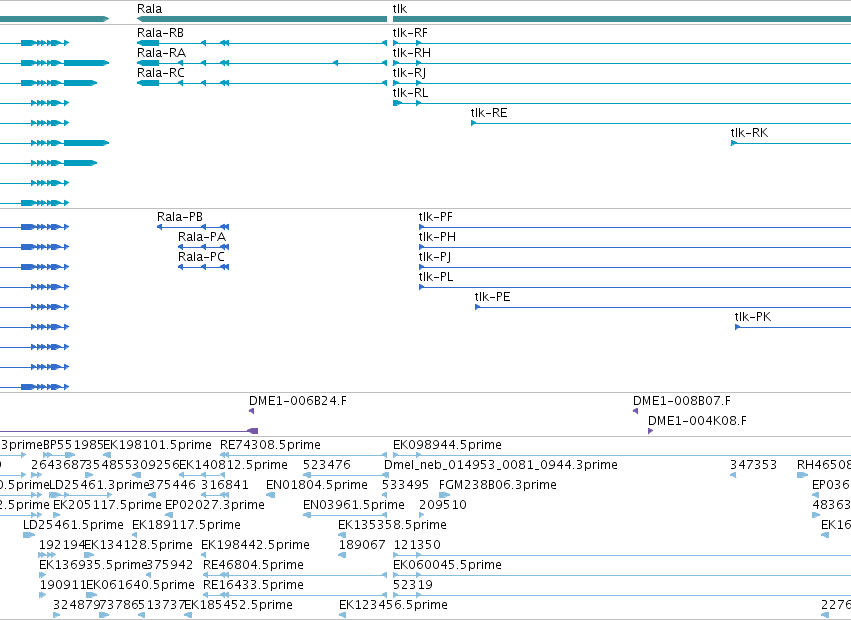
Task: Select the tlk-RF transcript label
Action: [x=410, y=33]
